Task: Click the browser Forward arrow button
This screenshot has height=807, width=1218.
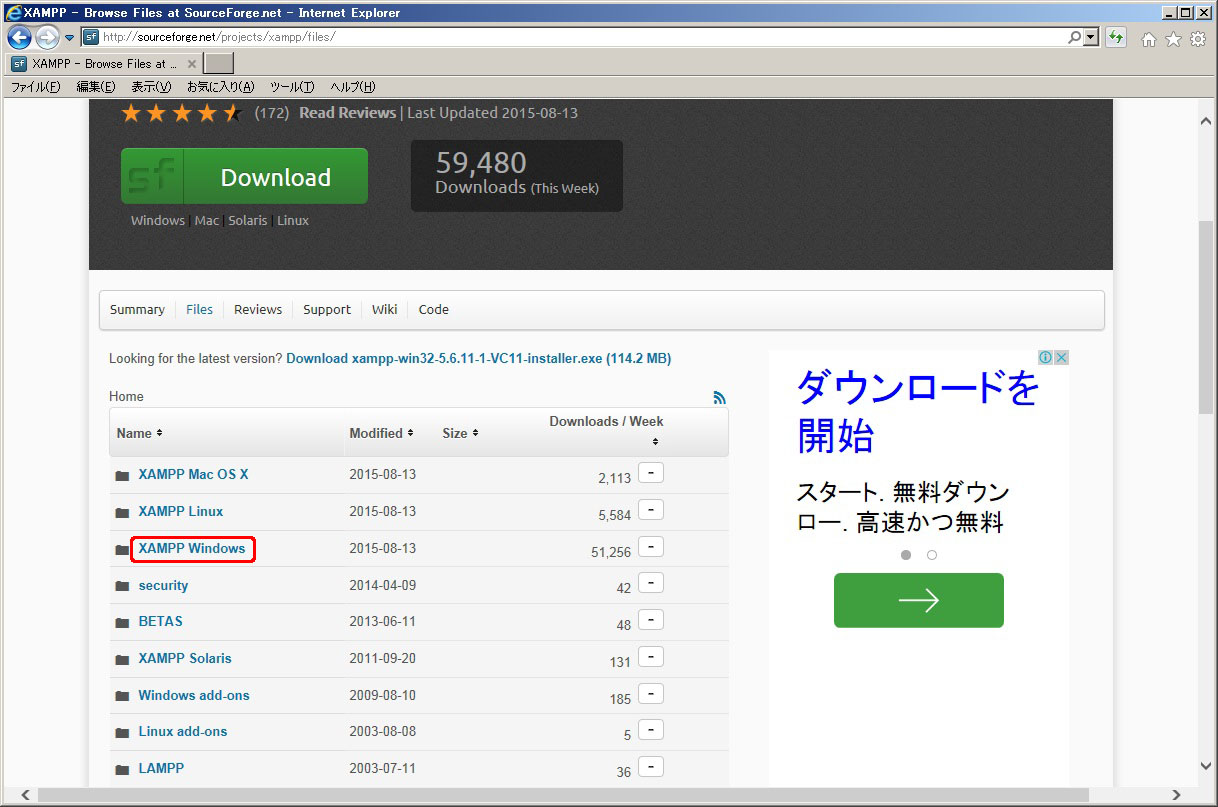Action: (x=47, y=38)
